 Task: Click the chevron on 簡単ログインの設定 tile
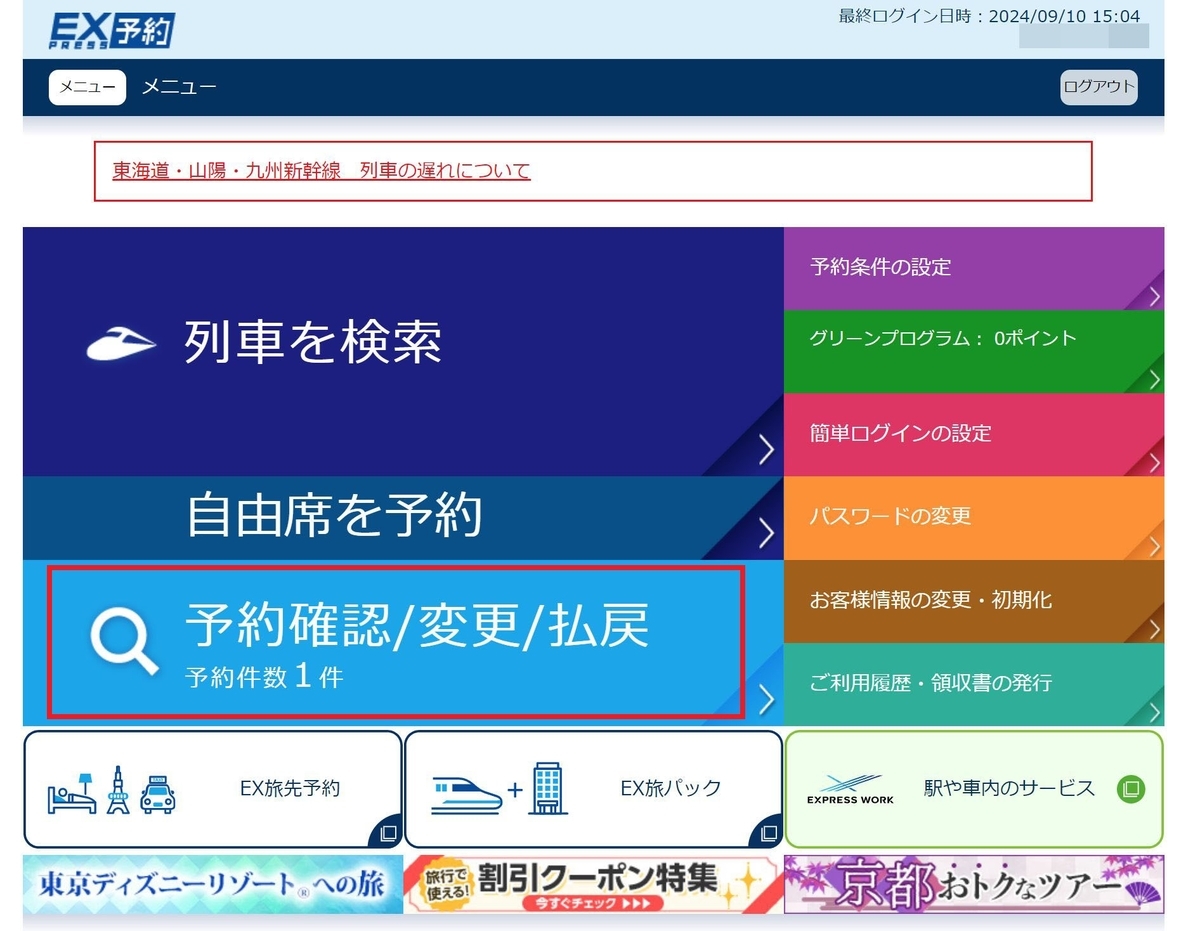tap(1154, 463)
